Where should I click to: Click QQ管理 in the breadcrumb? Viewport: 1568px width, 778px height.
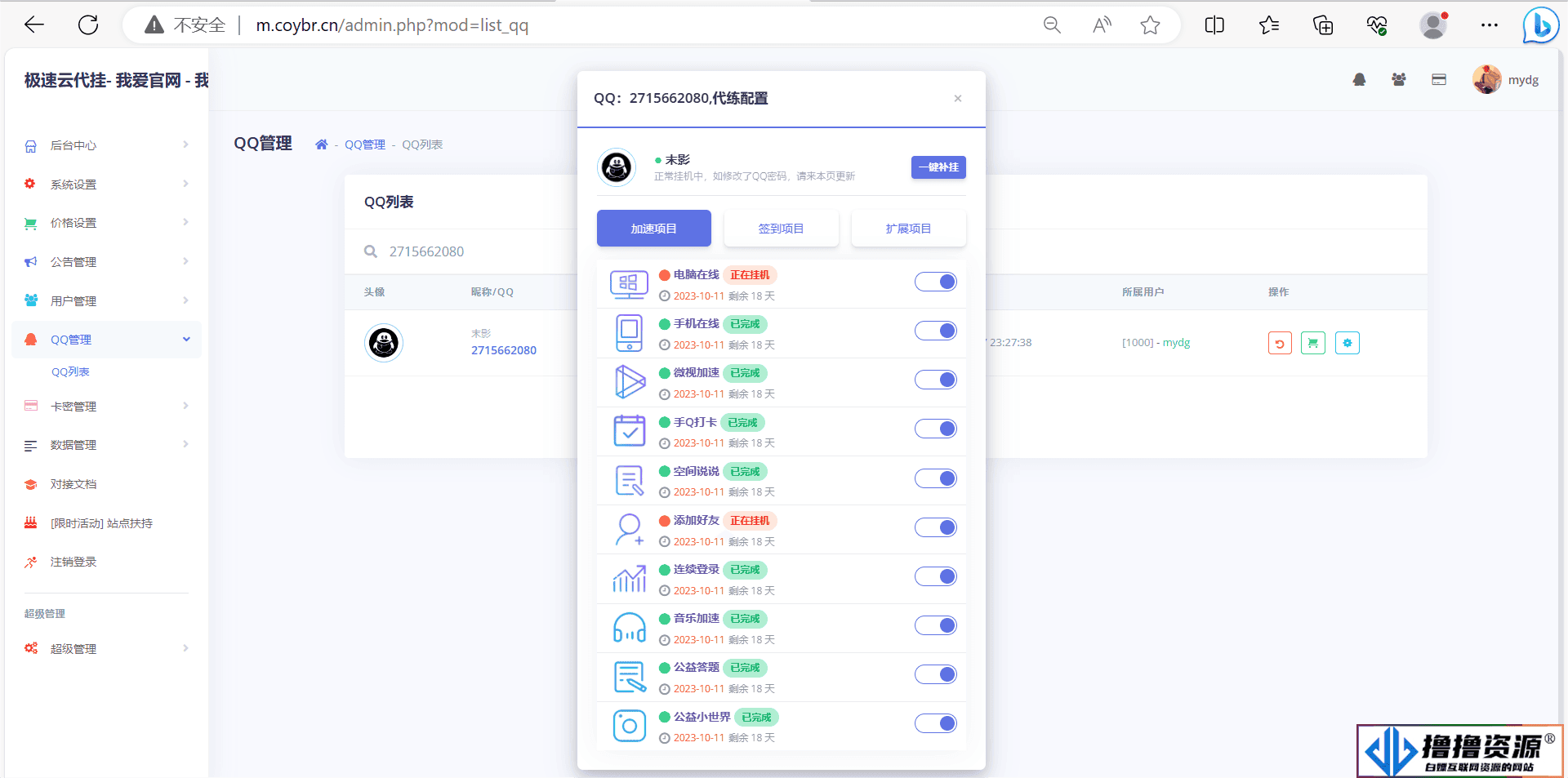[x=365, y=144]
